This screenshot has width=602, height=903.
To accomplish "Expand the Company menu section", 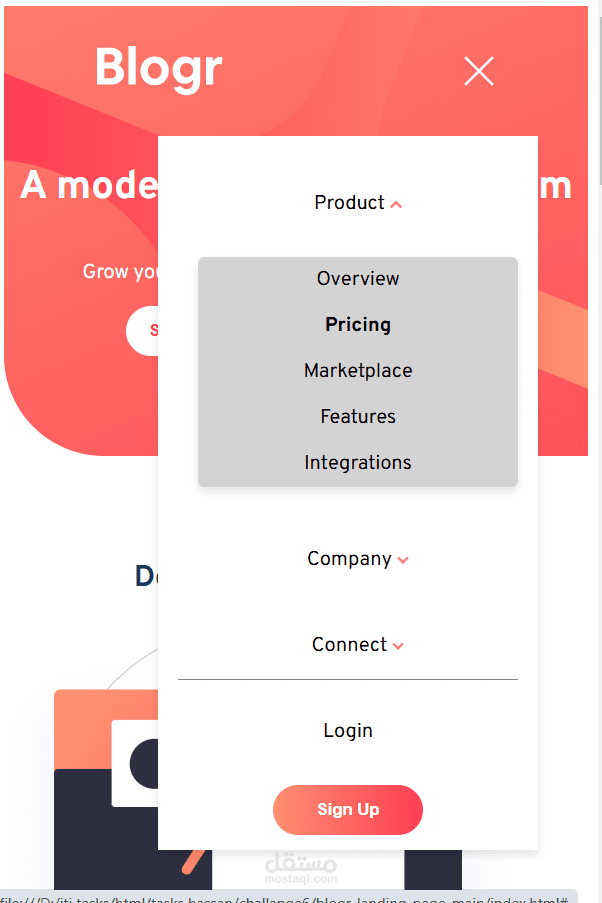I will [349, 559].
